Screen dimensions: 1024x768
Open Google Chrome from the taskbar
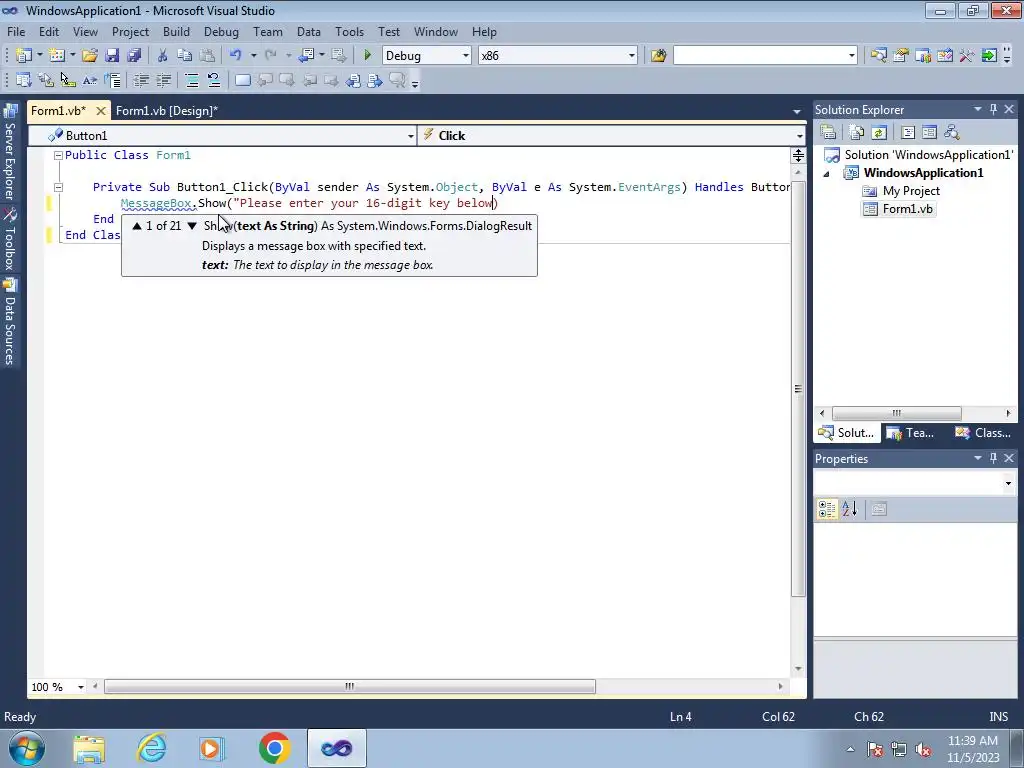click(275, 748)
